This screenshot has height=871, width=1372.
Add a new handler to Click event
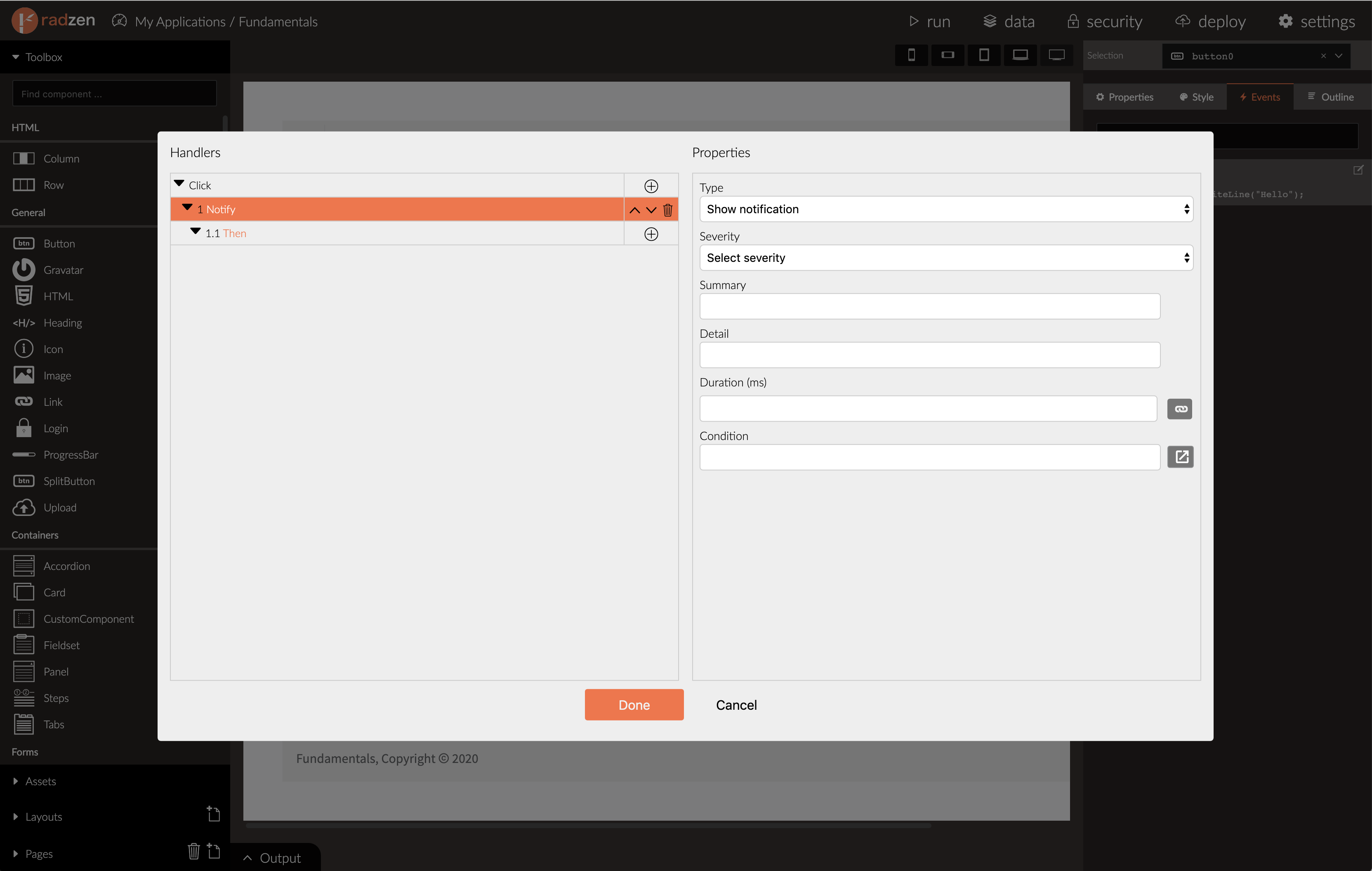651,186
